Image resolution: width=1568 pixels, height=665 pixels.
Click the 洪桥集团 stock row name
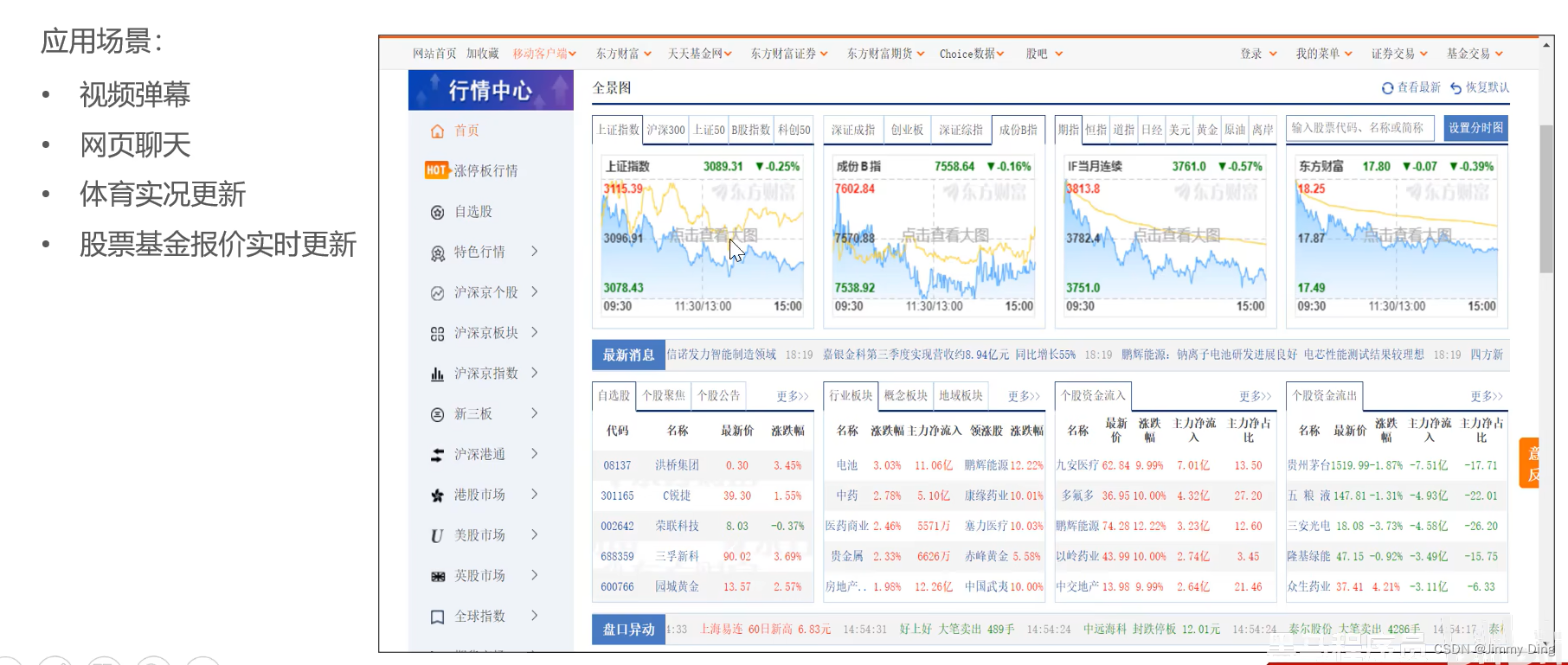pos(677,465)
